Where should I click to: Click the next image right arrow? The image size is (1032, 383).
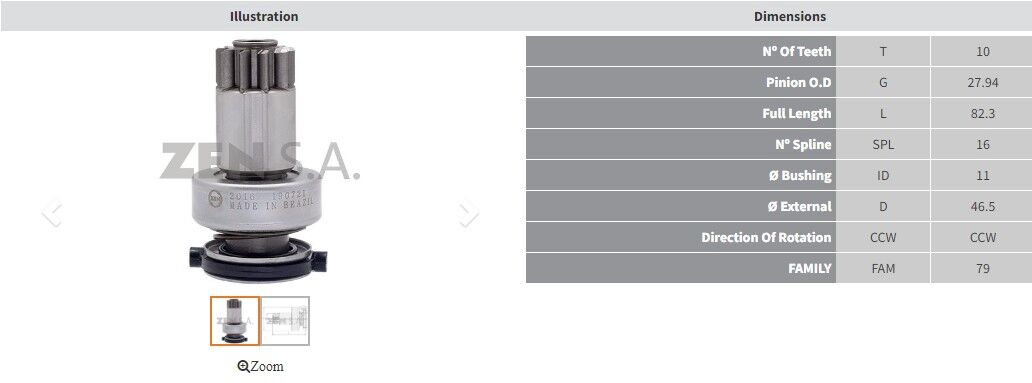(468, 213)
